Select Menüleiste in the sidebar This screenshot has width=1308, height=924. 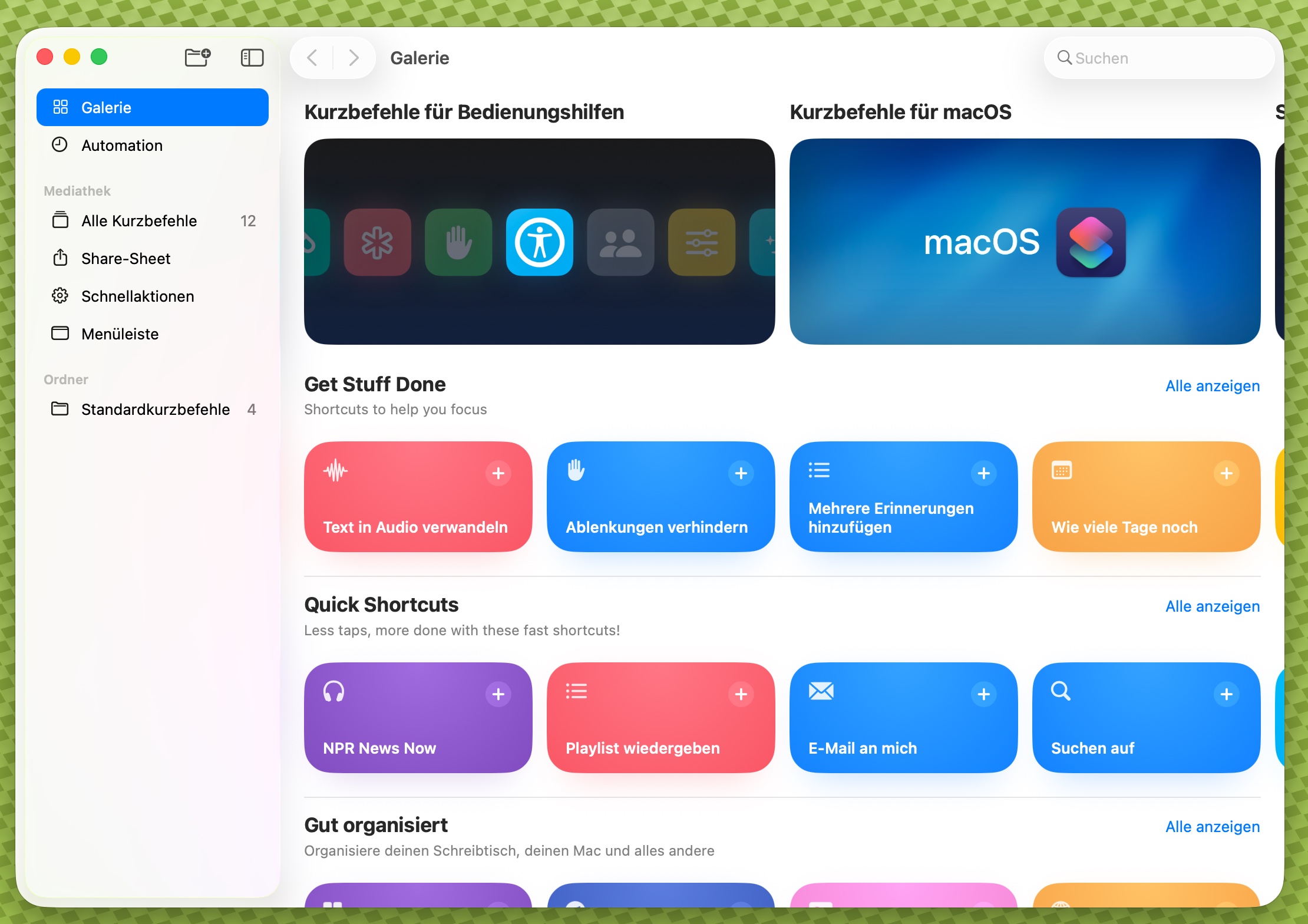pos(153,334)
